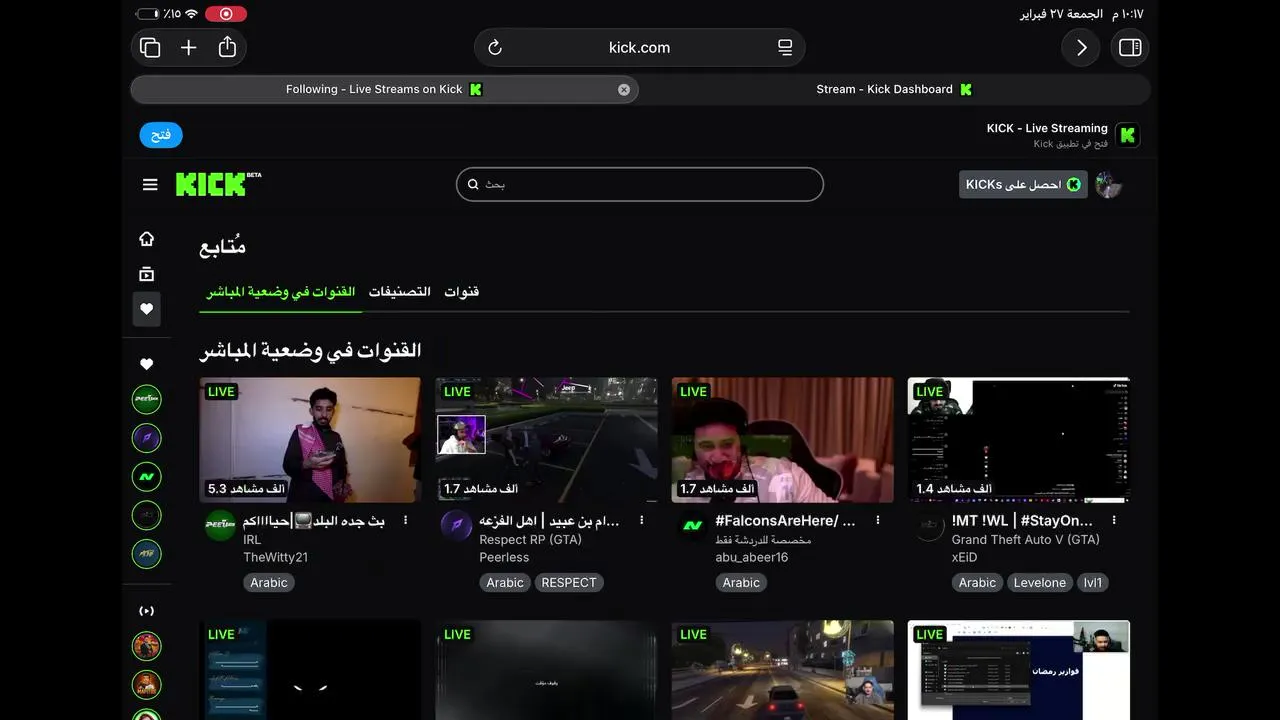Select القنوات في وضعية المباشر tab
Screen dimensions: 1280x720
pyautogui.click(x=281, y=292)
